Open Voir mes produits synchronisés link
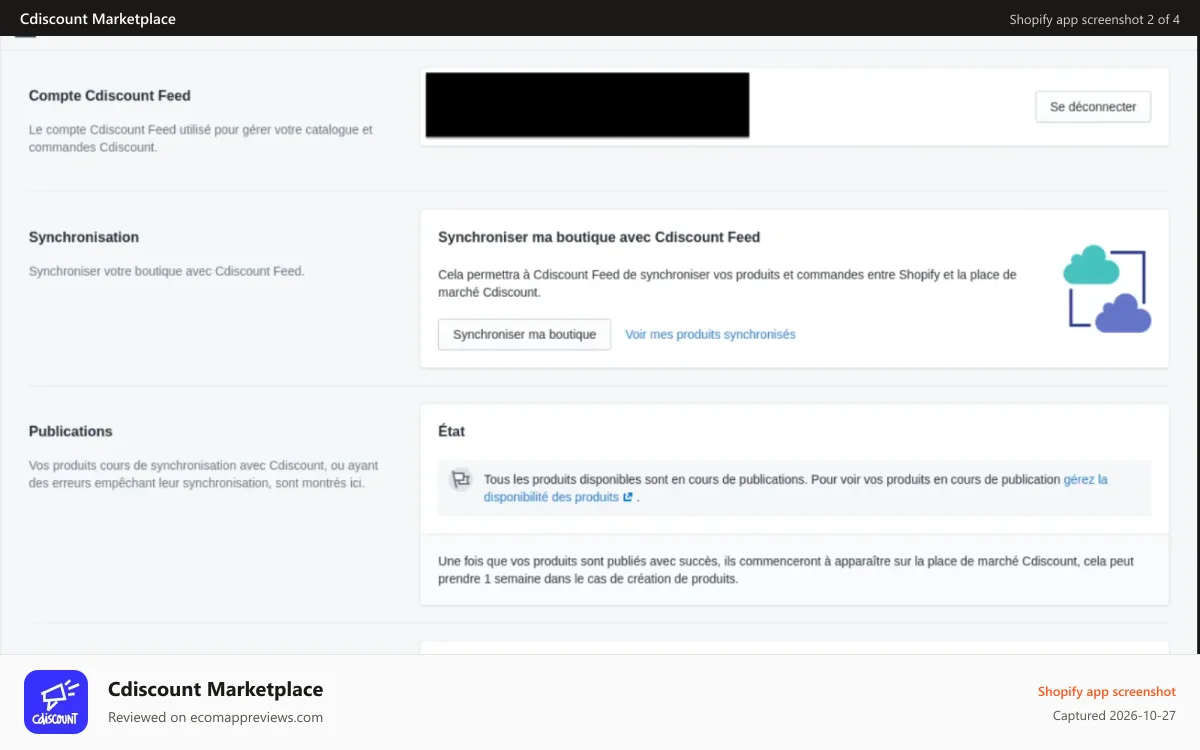This screenshot has width=1200, height=750. 710,334
